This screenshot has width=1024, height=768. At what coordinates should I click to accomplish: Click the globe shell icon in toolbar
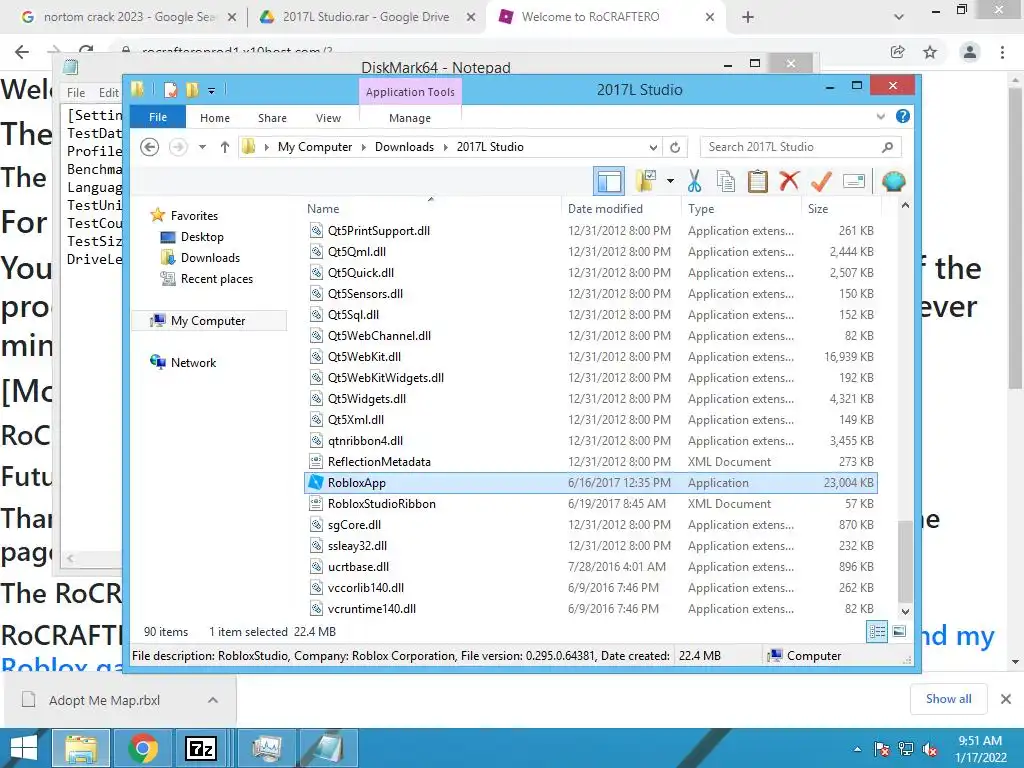893,181
